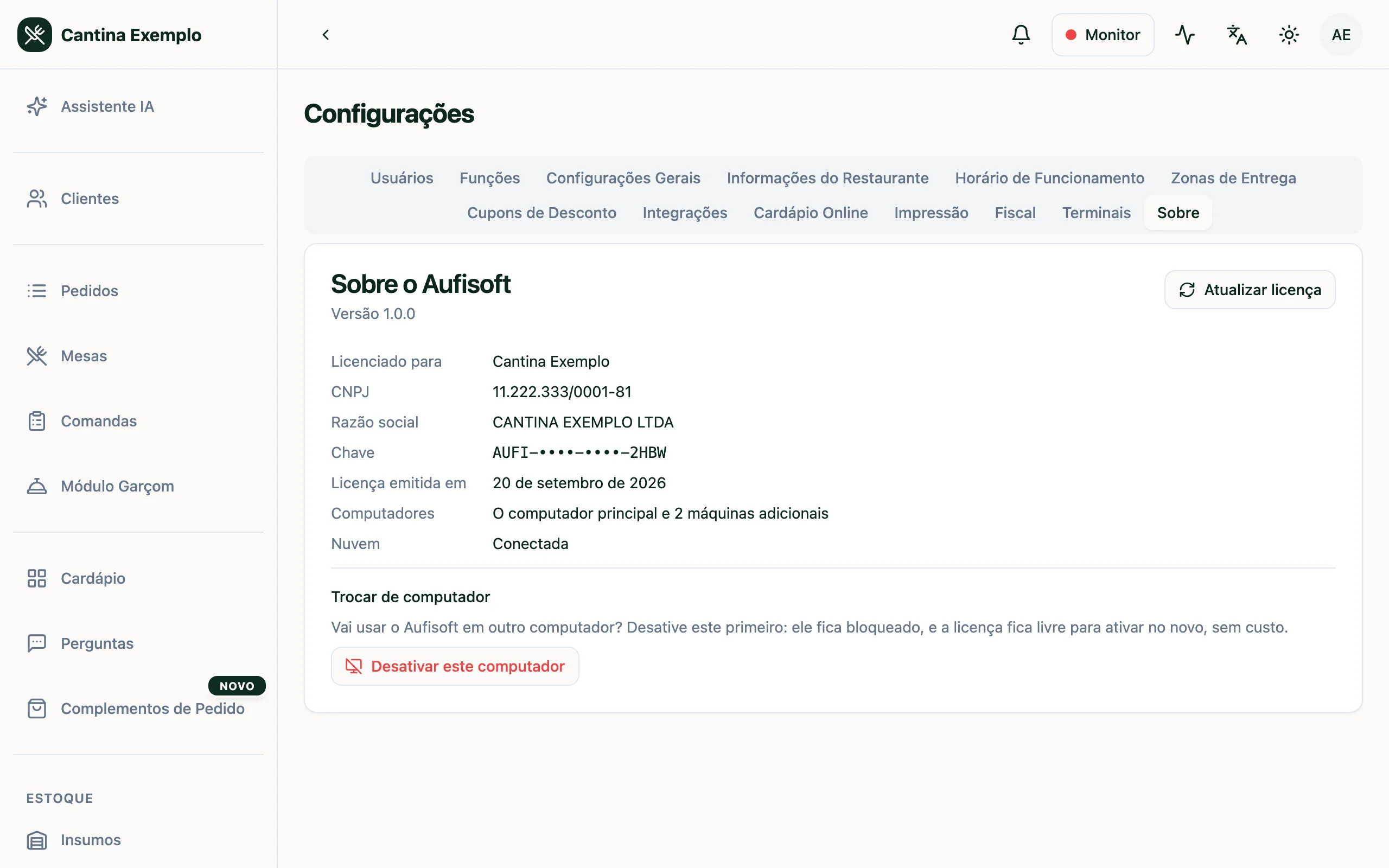Open Insumos under Estoque
Viewport: 1389px width, 868px height.
[138, 840]
